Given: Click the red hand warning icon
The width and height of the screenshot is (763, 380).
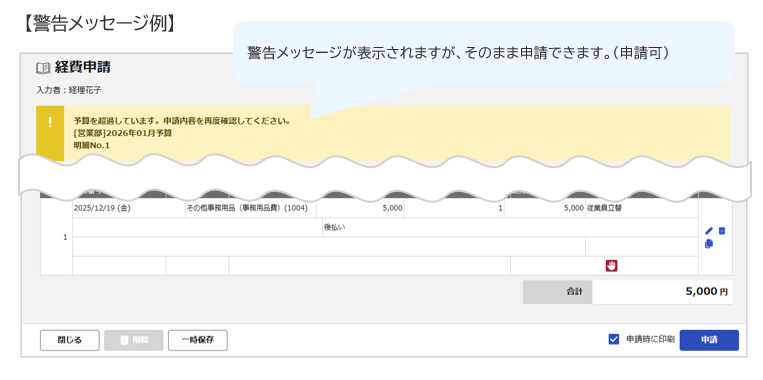Looking at the screenshot, I should (611, 266).
